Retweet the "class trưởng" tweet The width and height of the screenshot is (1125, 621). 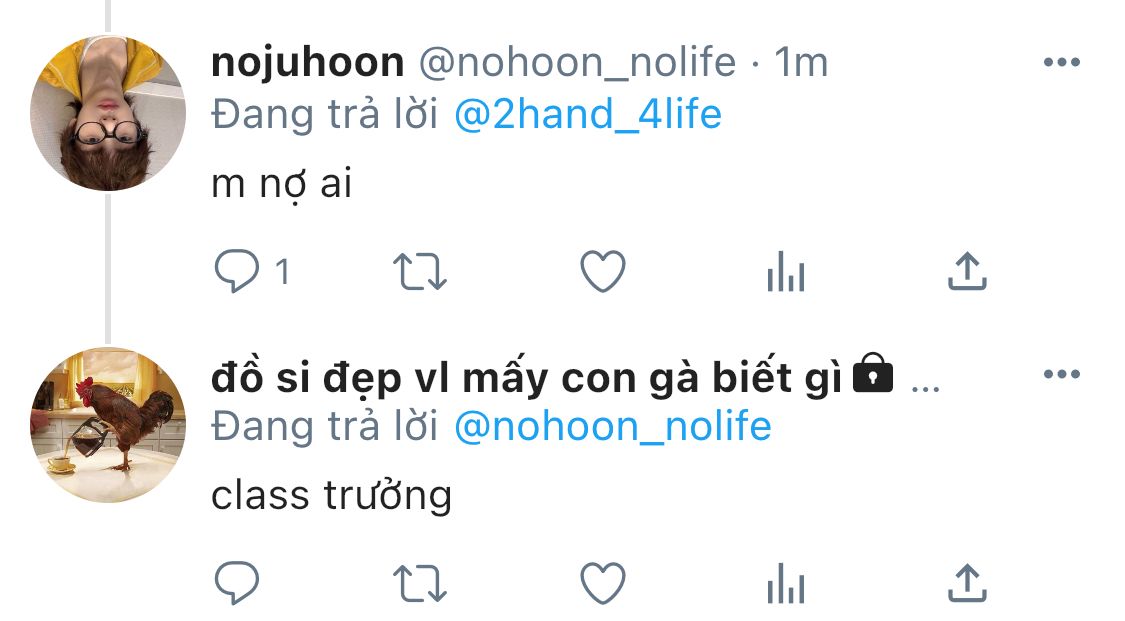click(420, 583)
